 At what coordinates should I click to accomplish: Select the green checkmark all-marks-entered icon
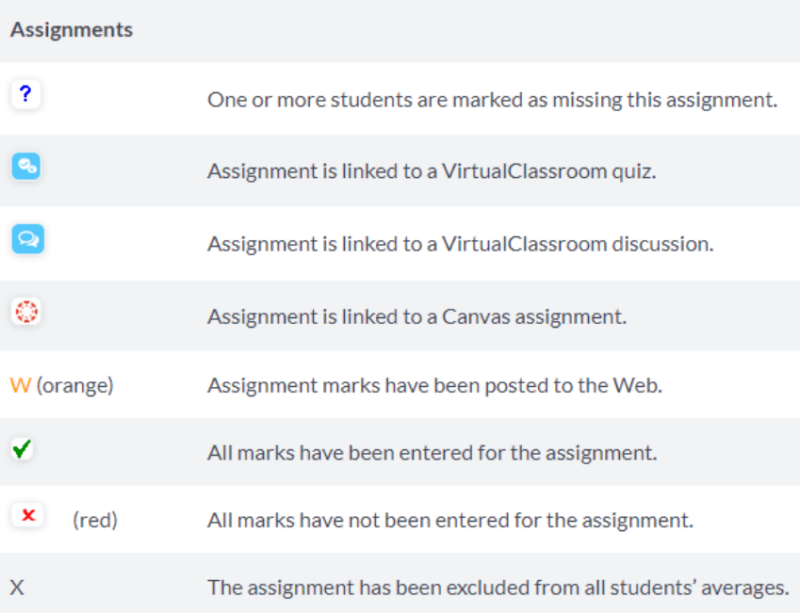(24, 450)
